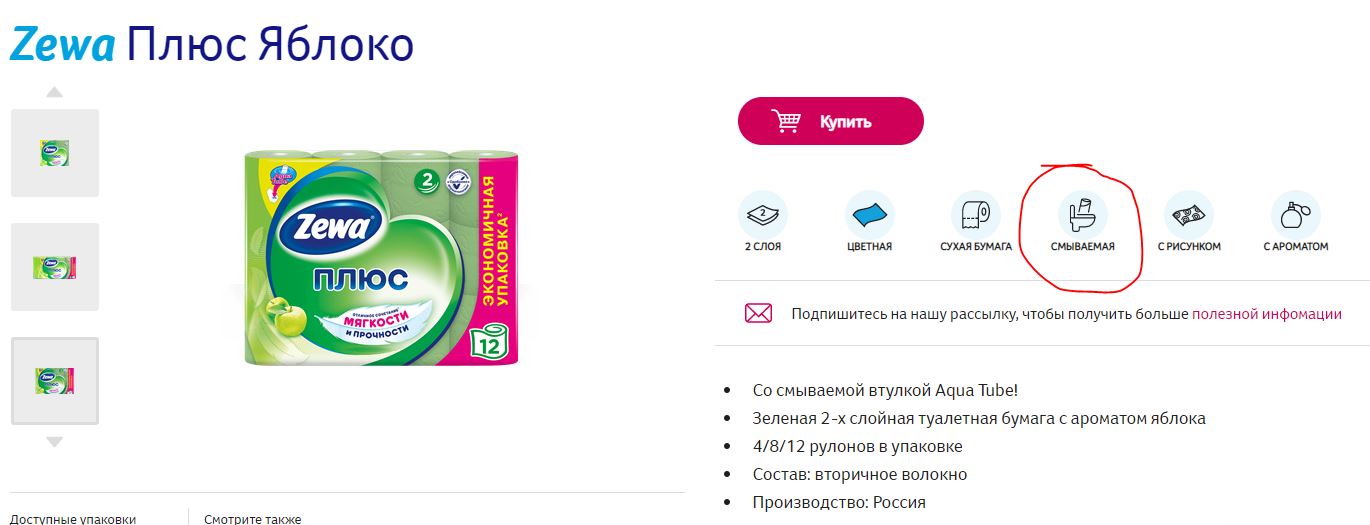Viewport: 1370px width, 525px height.
Task: Click the 2 слоя layers icon
Action: click(x=763, y=214)
